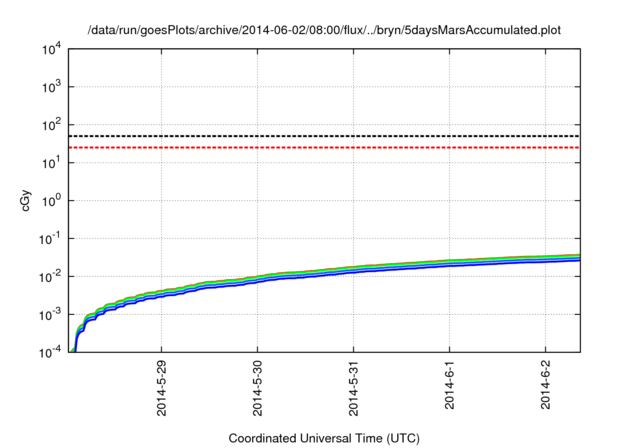
Task: Click the plot file path title
Action: tap(324, 30)
